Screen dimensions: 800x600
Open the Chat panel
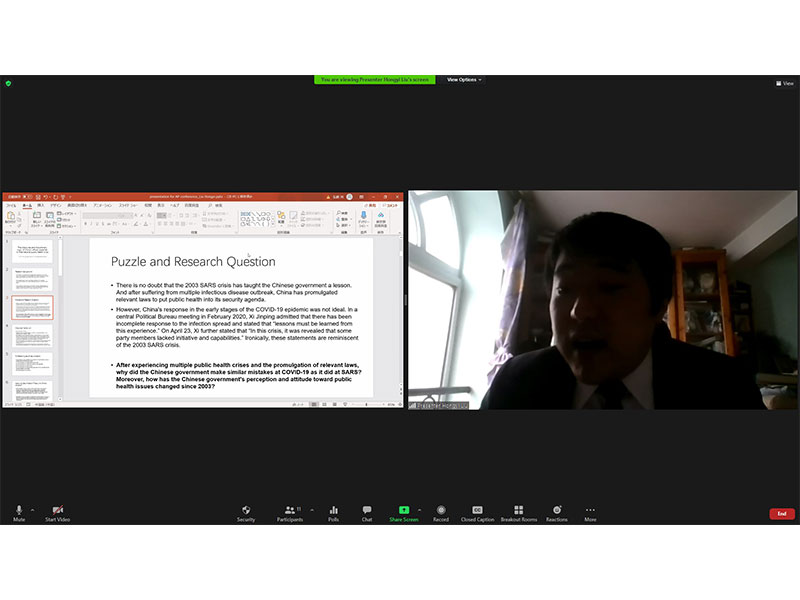(x=367, y=511)
